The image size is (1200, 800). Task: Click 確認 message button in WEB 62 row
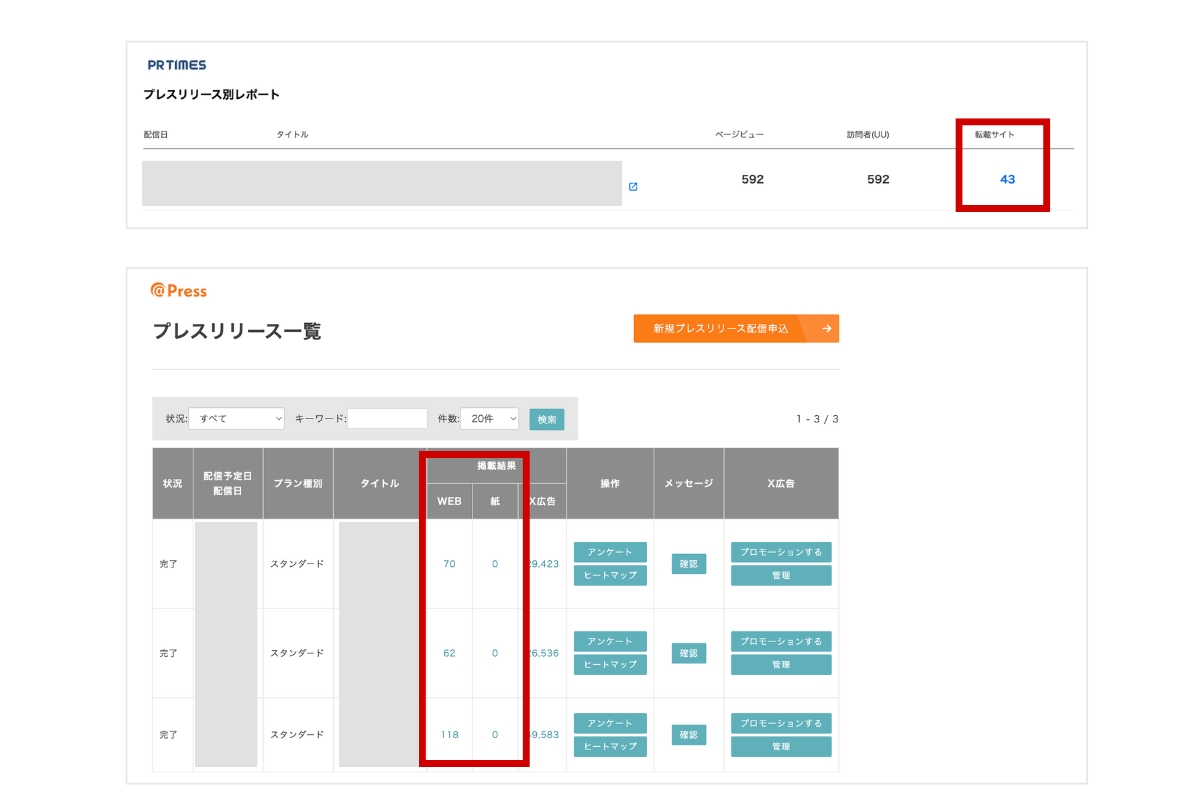click(689, 653)
